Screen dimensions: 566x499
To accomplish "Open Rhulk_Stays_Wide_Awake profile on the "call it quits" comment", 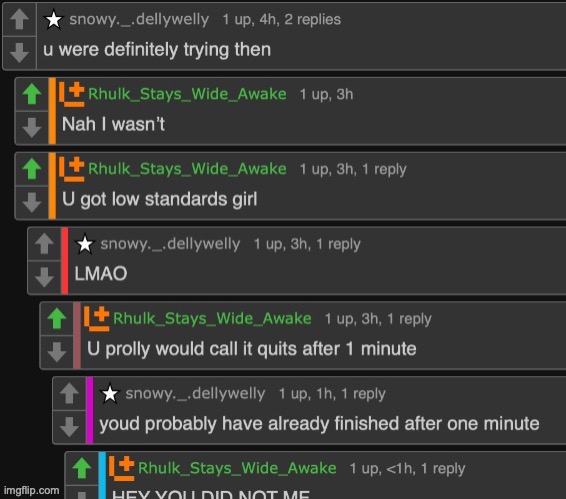I will (x=212, y=318).
